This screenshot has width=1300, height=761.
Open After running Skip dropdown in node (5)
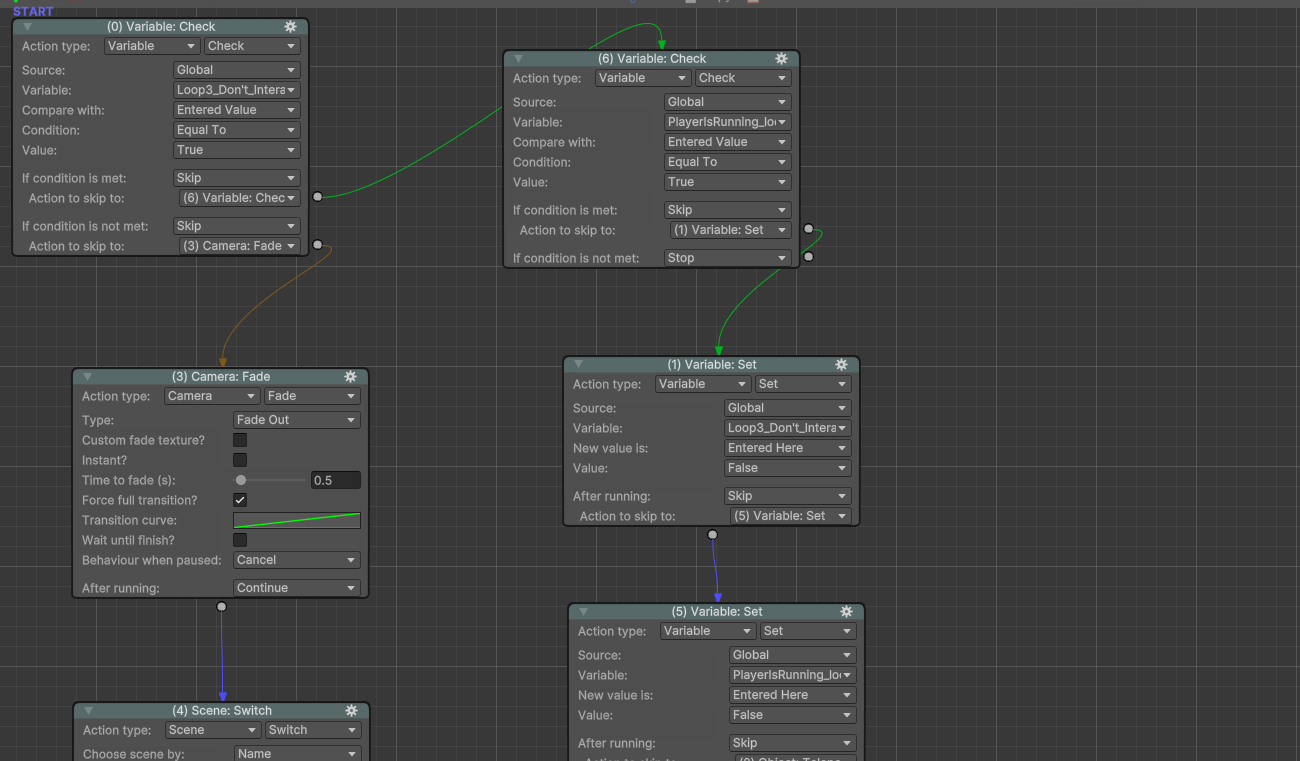[793, 743]
